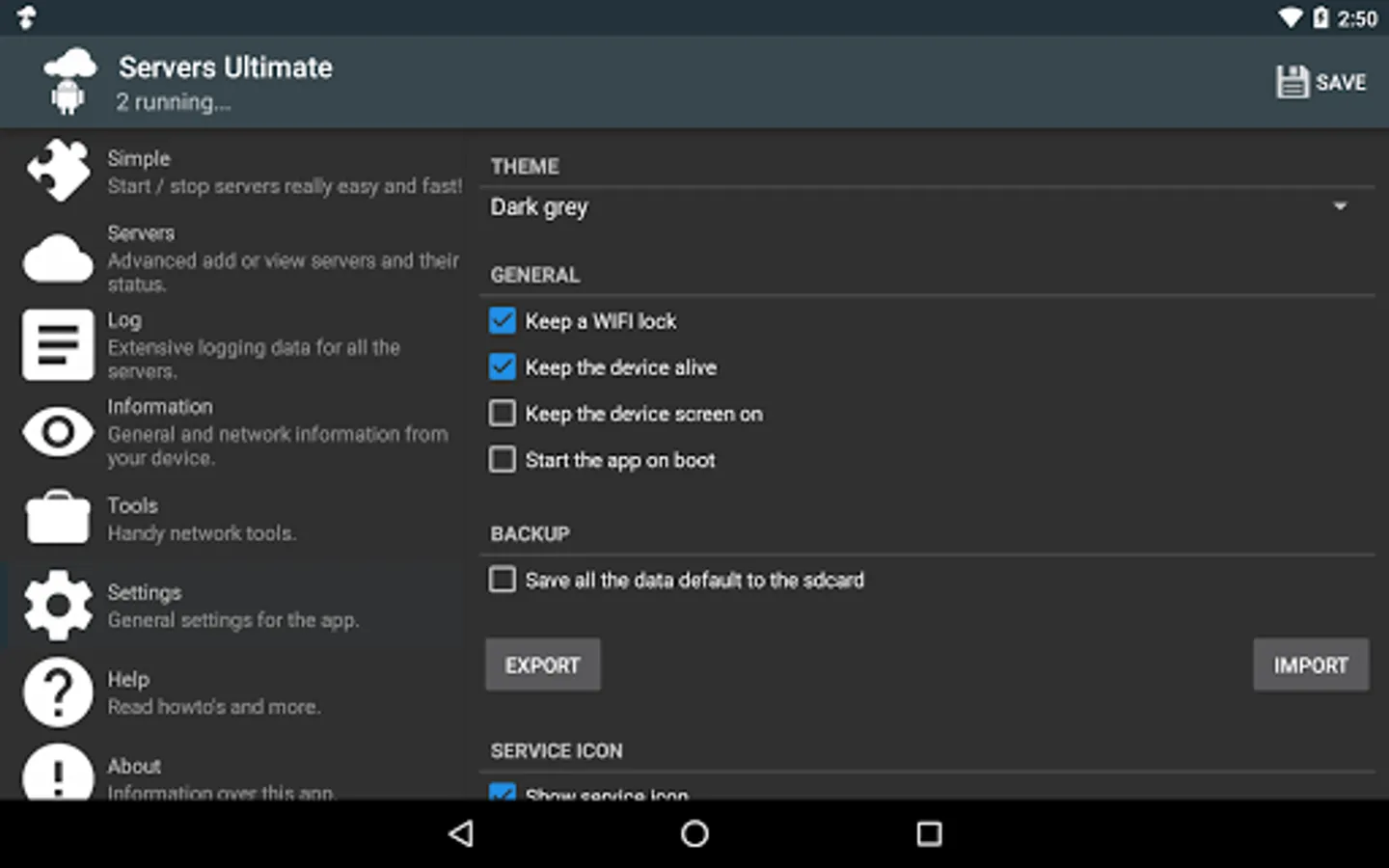Select the Log menu title

point(124,320)
